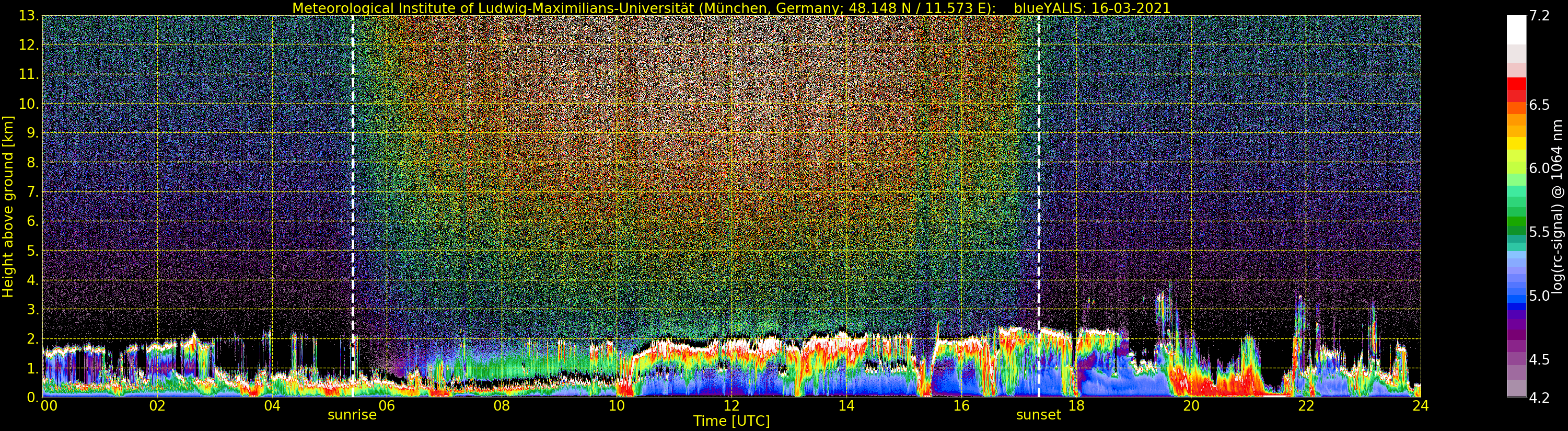Click the yellow section of the colorbar
This screenshot has height=431, width=1568.
pos(1516,144)
